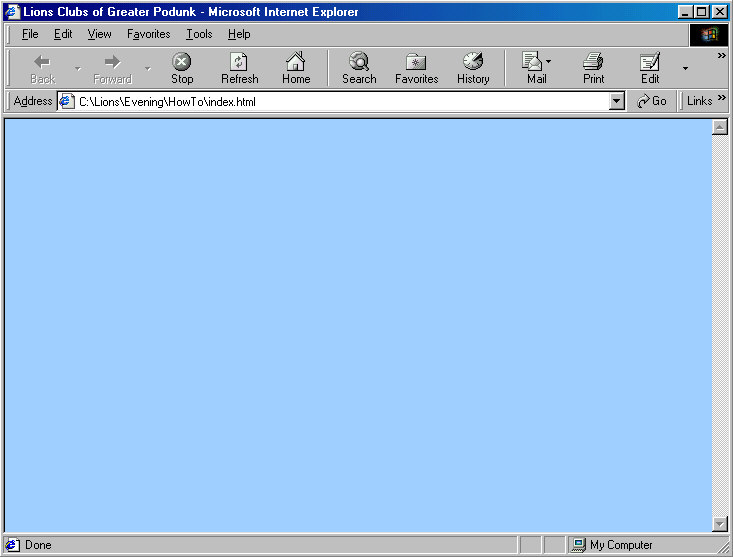
Task: Open the Address bar dropdown list
Action: [x=617, y=101]
